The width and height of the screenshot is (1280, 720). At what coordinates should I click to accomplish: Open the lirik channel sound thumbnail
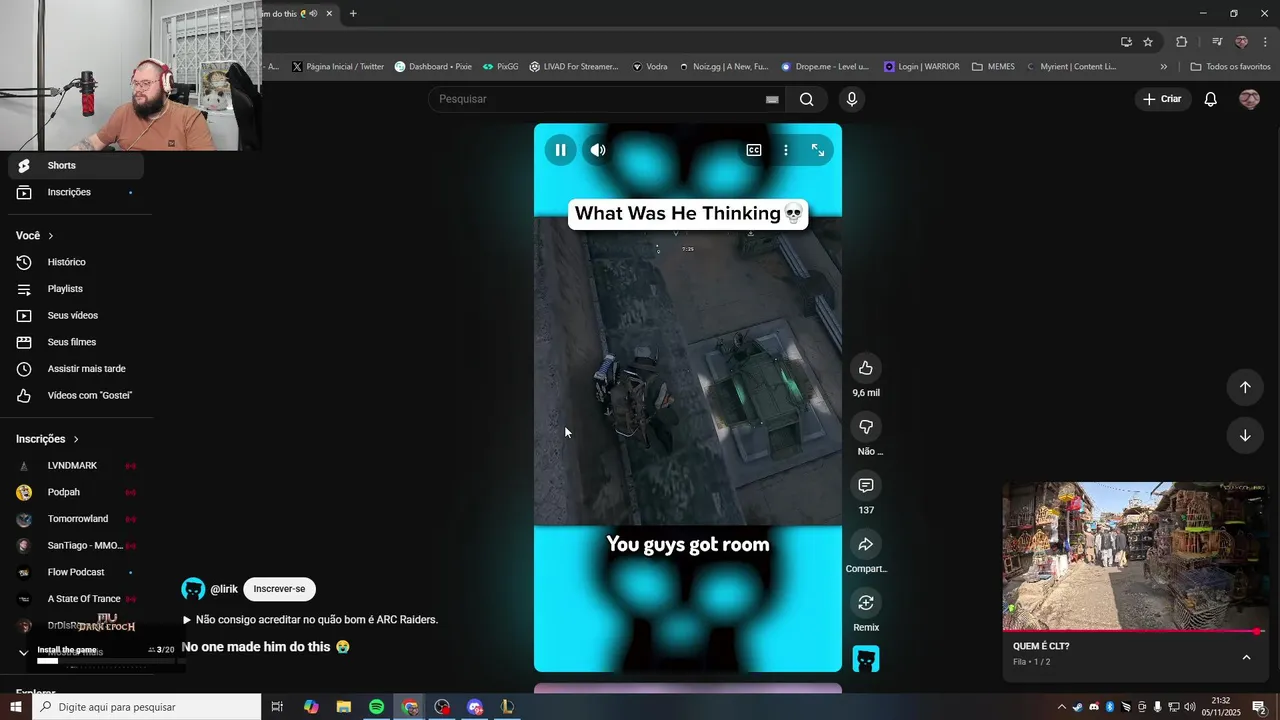866,659
